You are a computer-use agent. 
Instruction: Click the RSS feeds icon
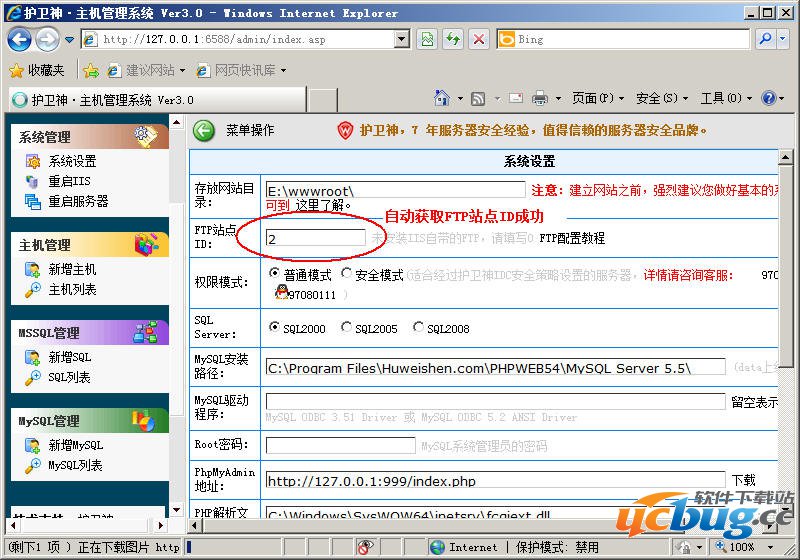[x=478, y=98]
